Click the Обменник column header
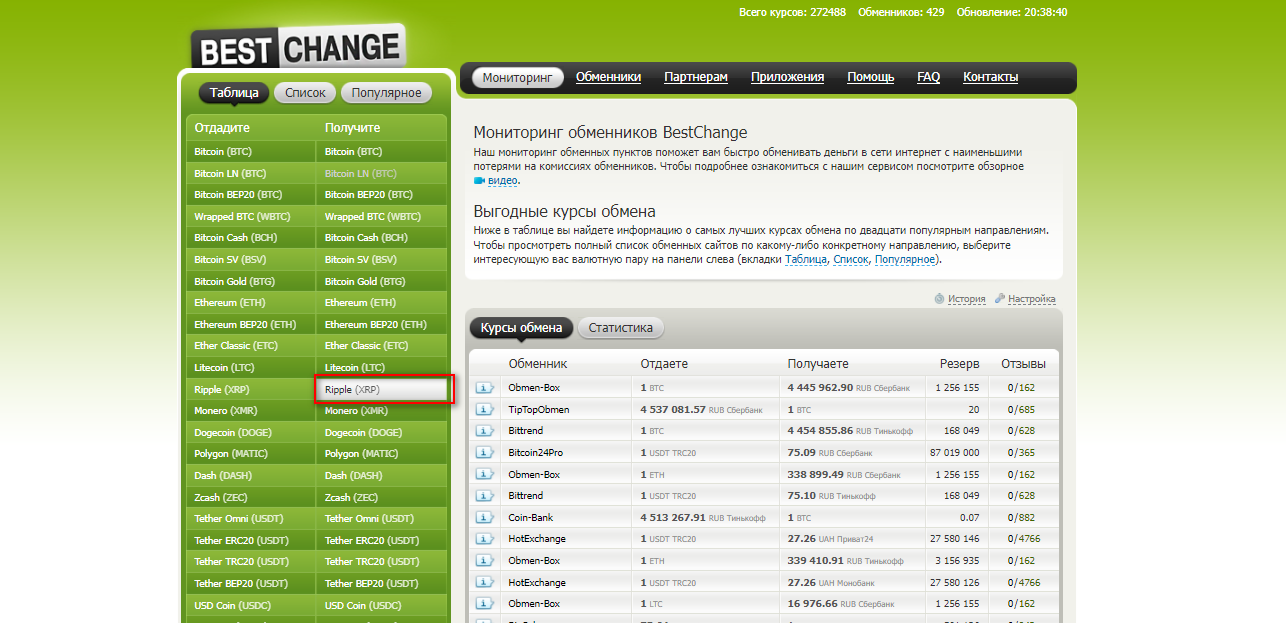The width and height of the screenshot is (1286, 623). coord(538,364)
